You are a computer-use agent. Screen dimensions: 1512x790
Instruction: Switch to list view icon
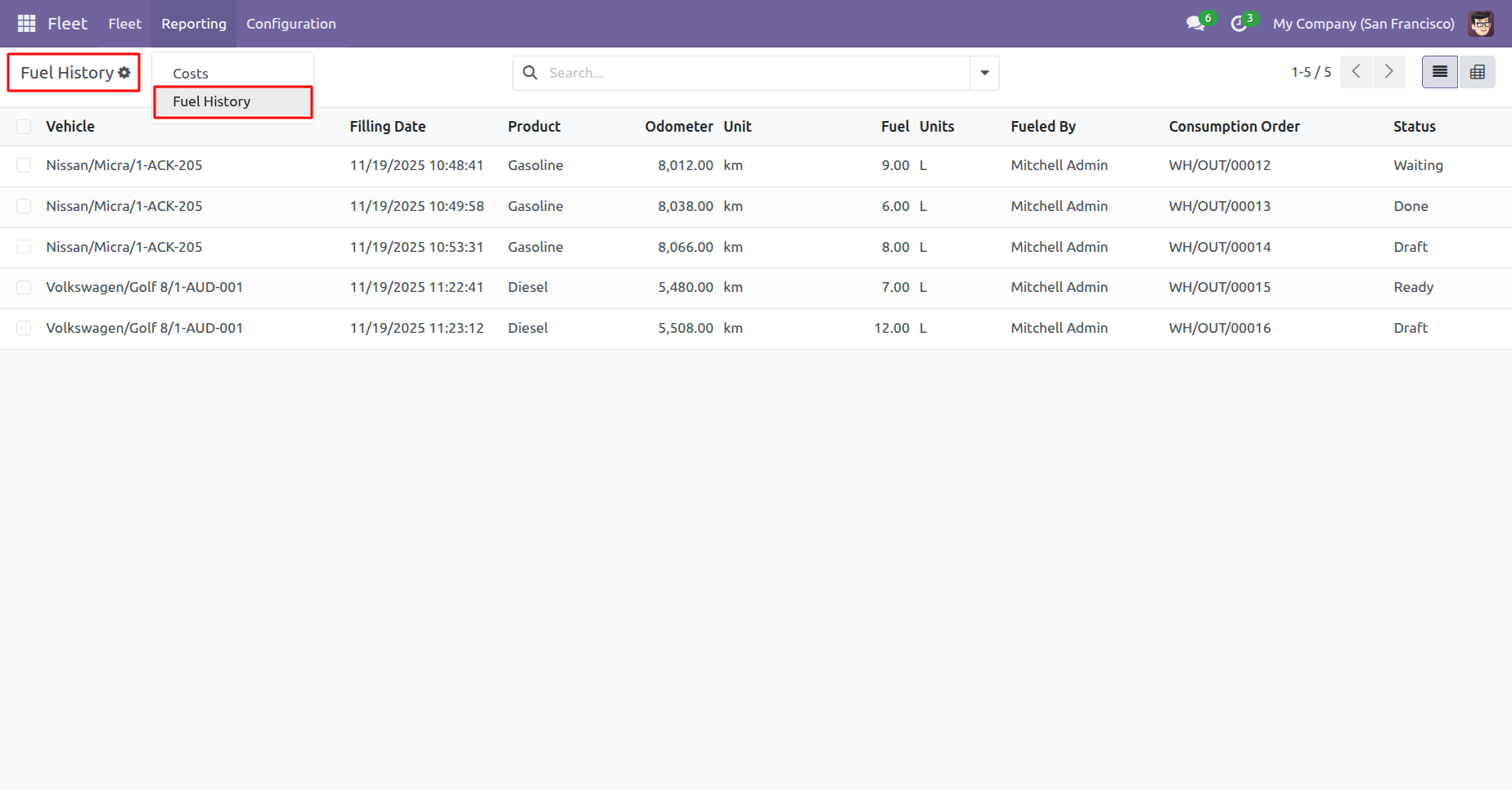pos(1440,72)
